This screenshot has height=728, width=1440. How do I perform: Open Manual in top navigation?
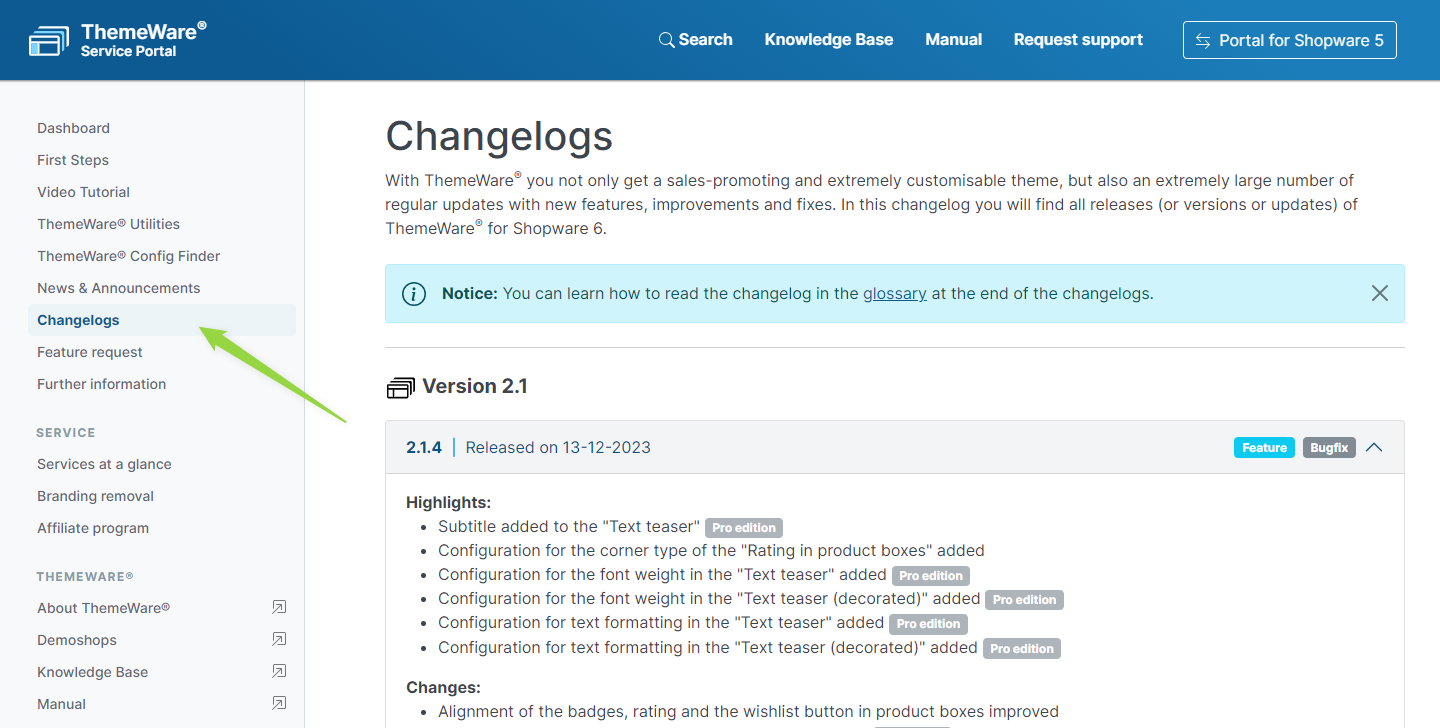coord(954,40)
